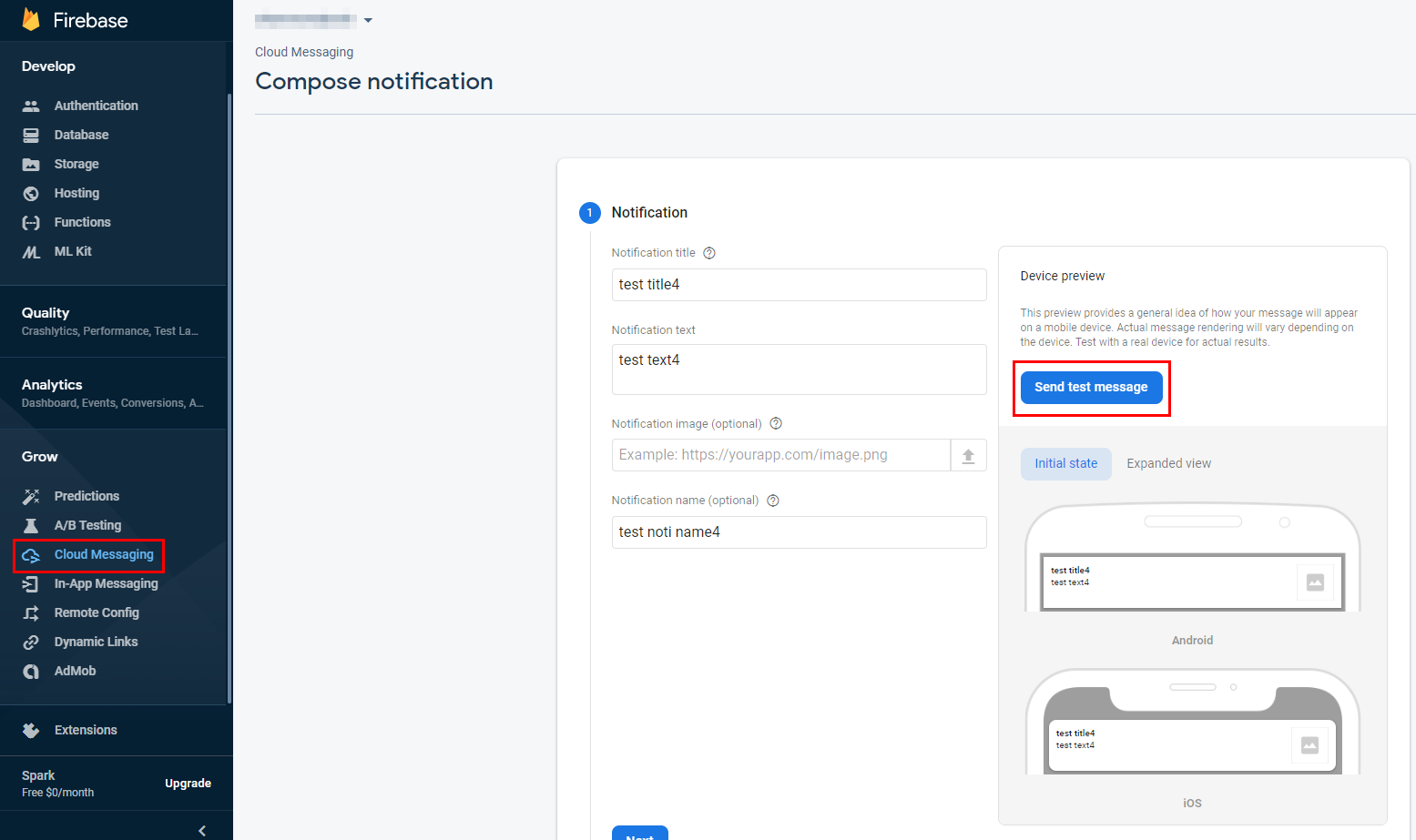
Task: Expand the Analytics section
Action: [x=113, y=393]
